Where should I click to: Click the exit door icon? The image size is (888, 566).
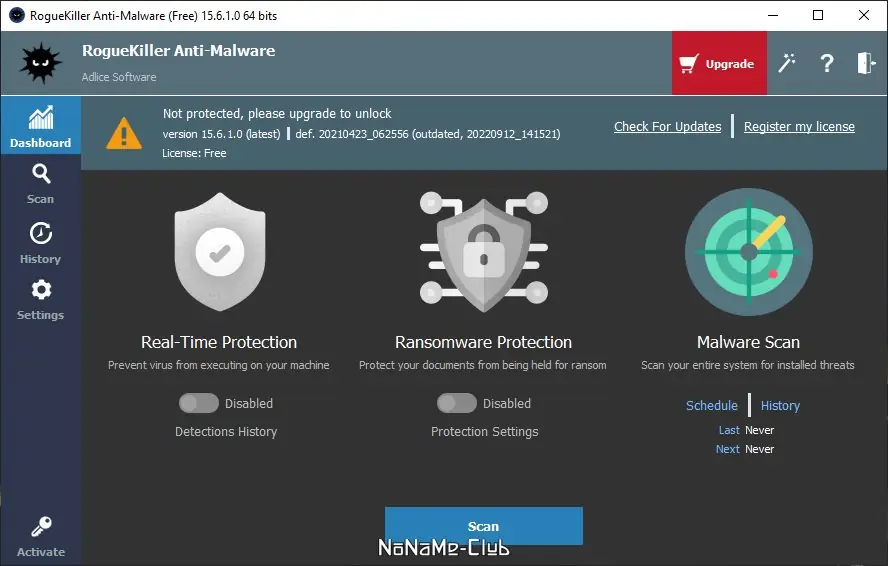(x=865, y=63)
